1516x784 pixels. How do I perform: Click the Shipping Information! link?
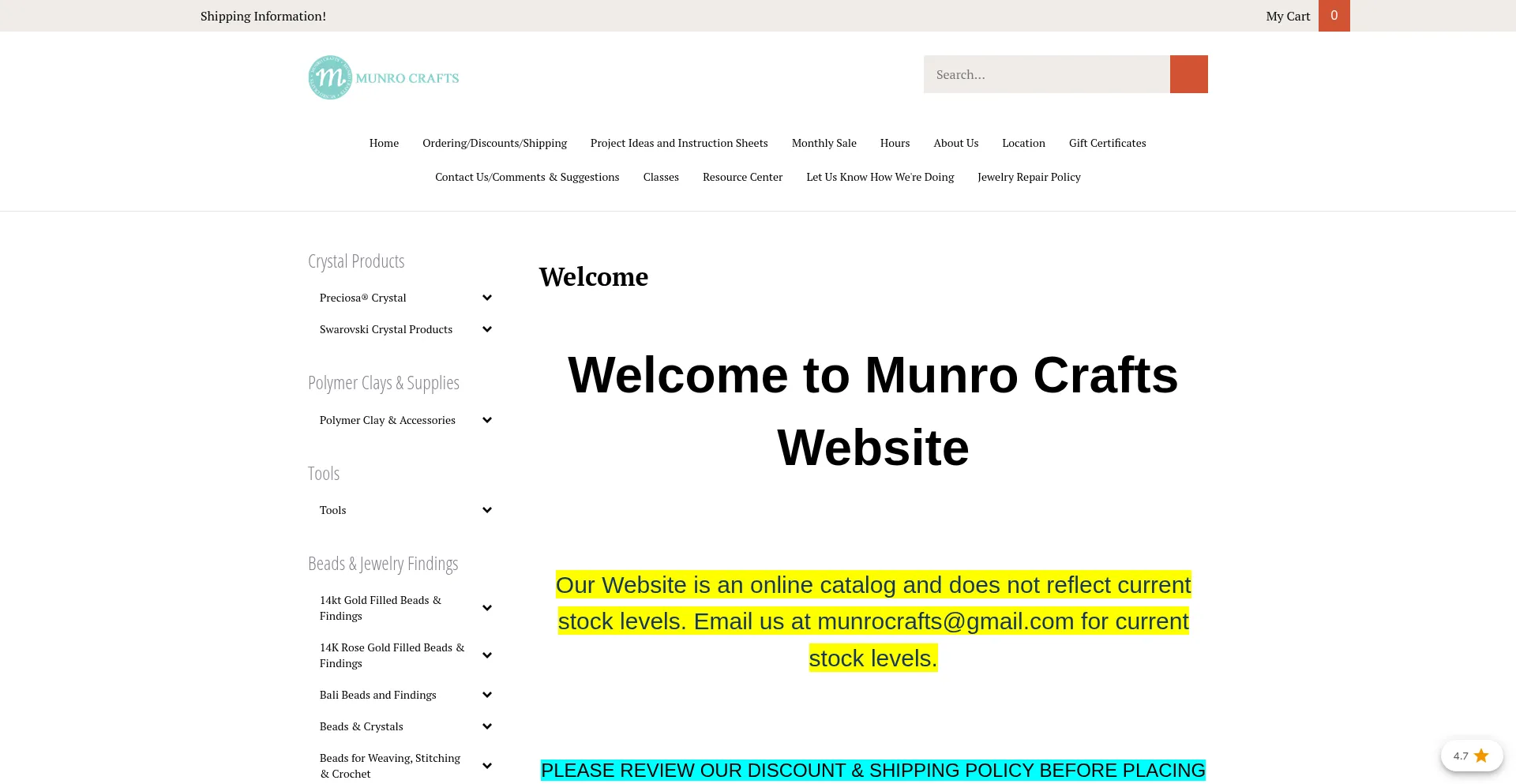(x=263, y=16)
